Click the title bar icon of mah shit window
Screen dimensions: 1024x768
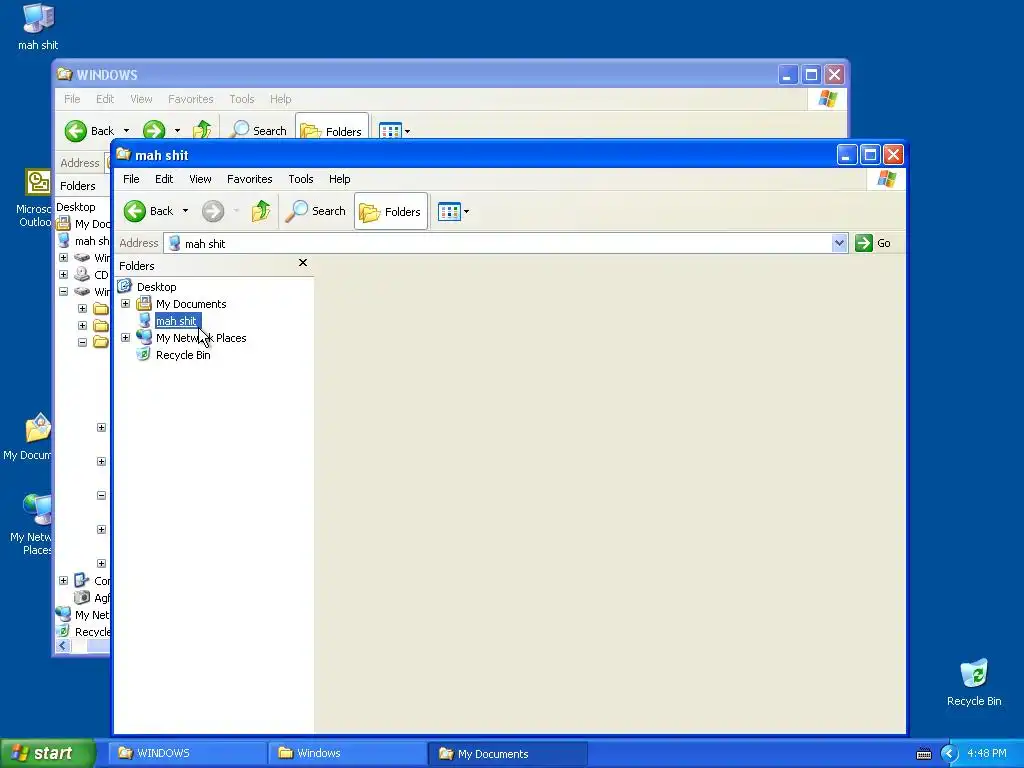tap(123, 154)
